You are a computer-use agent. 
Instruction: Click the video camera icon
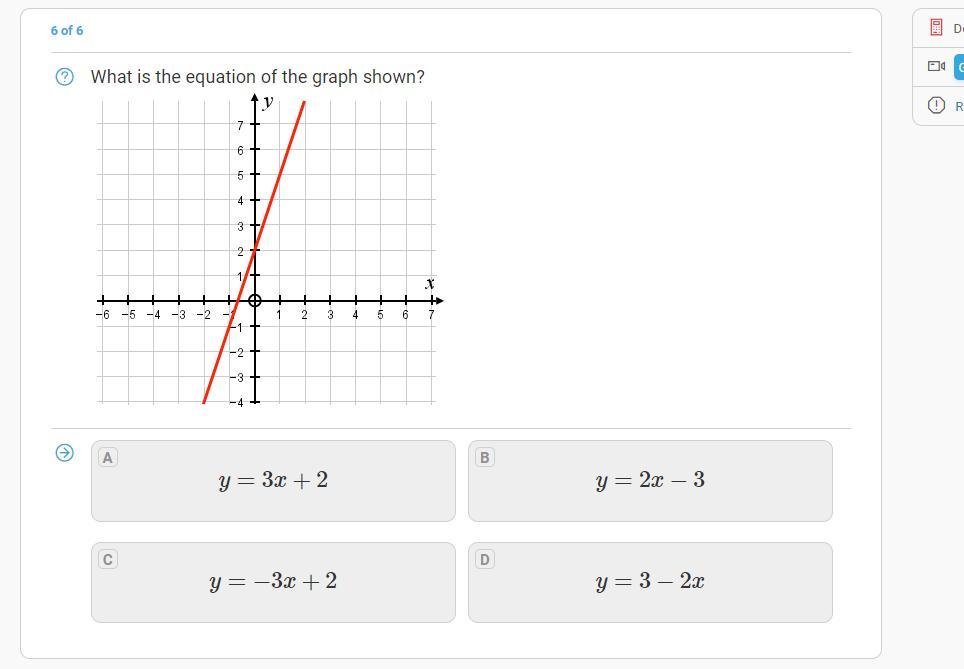(936, 66)
